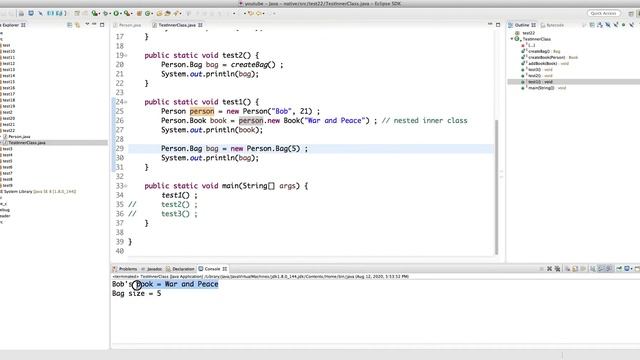Click the Display Selected Console icon

(x=628, y=269)
